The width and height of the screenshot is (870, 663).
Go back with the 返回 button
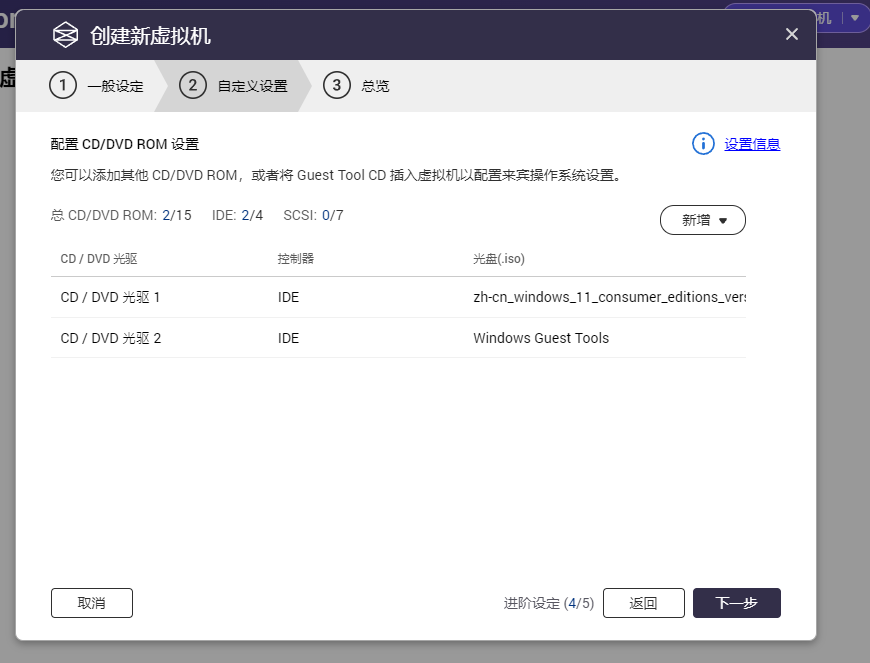click(643, 603)
